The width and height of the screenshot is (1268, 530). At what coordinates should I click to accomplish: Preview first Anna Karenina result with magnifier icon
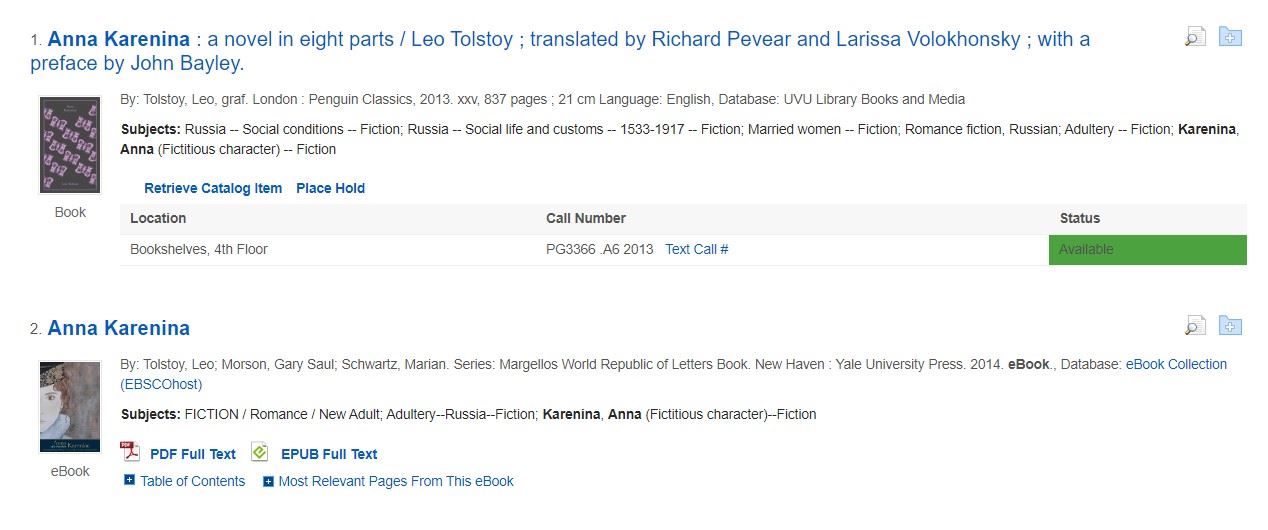click(1195, 38)
